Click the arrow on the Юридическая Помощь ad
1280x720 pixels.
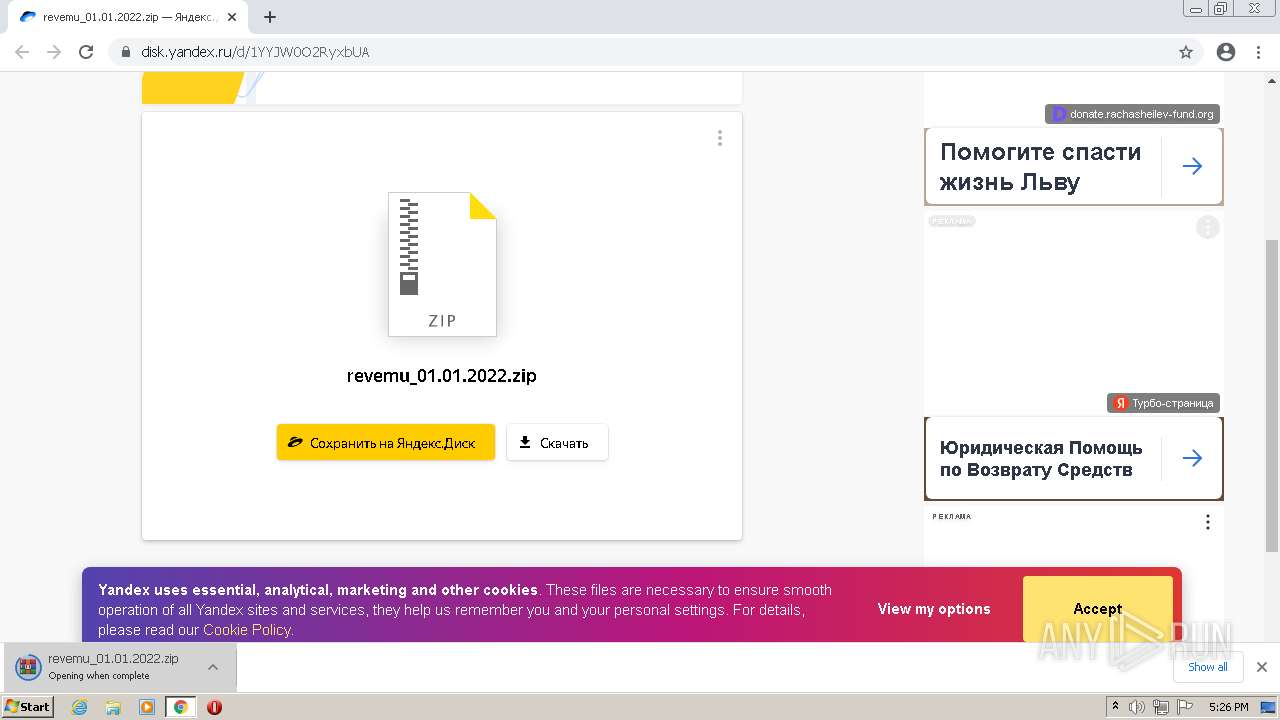[x=1192, y=458]
